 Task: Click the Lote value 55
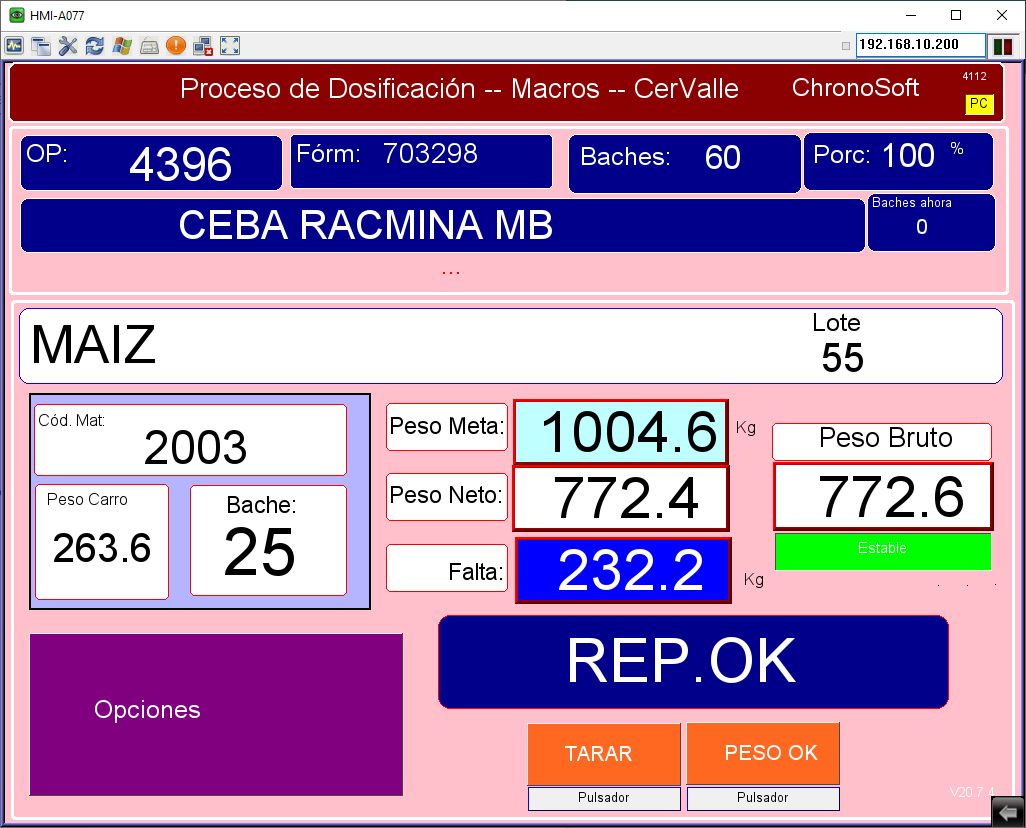coord(843,358)
